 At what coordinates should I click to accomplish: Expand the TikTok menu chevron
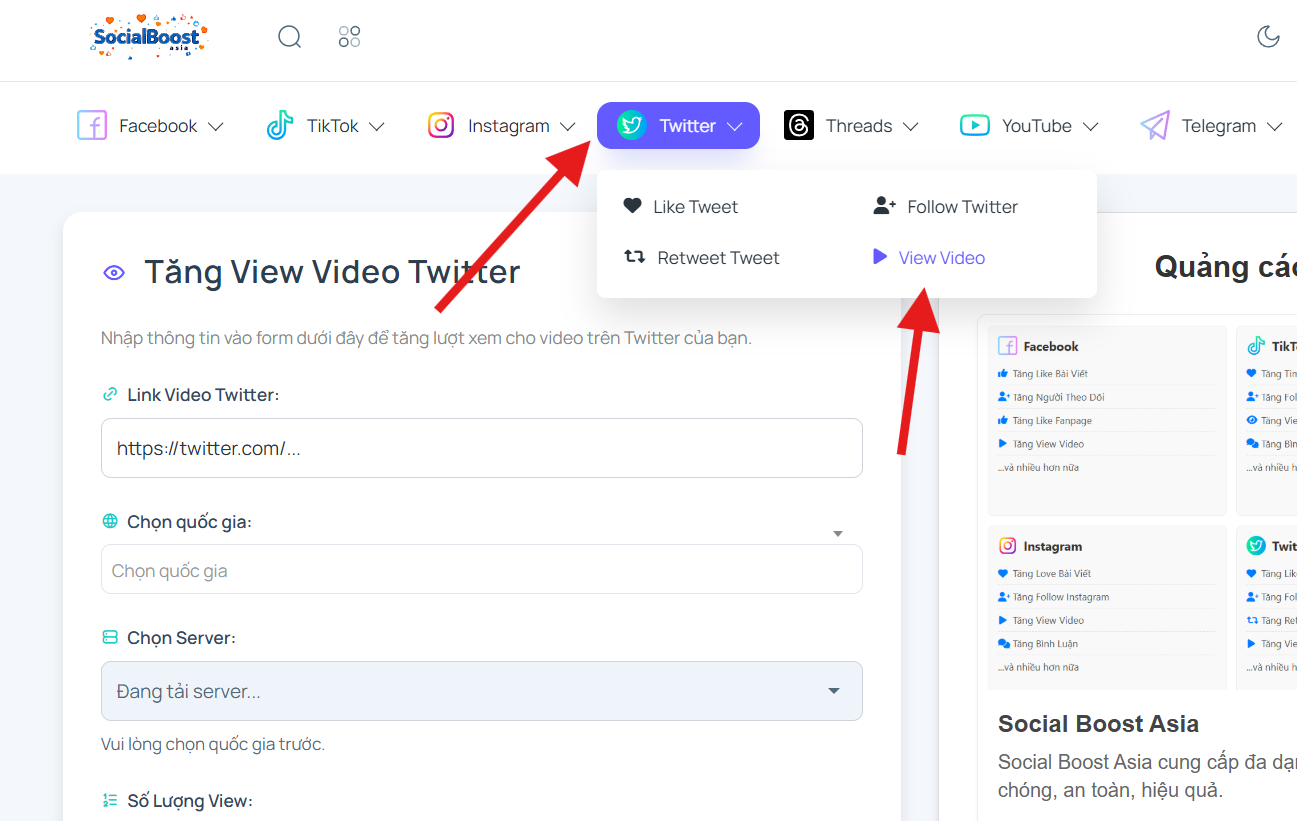(x=376, y=127)
